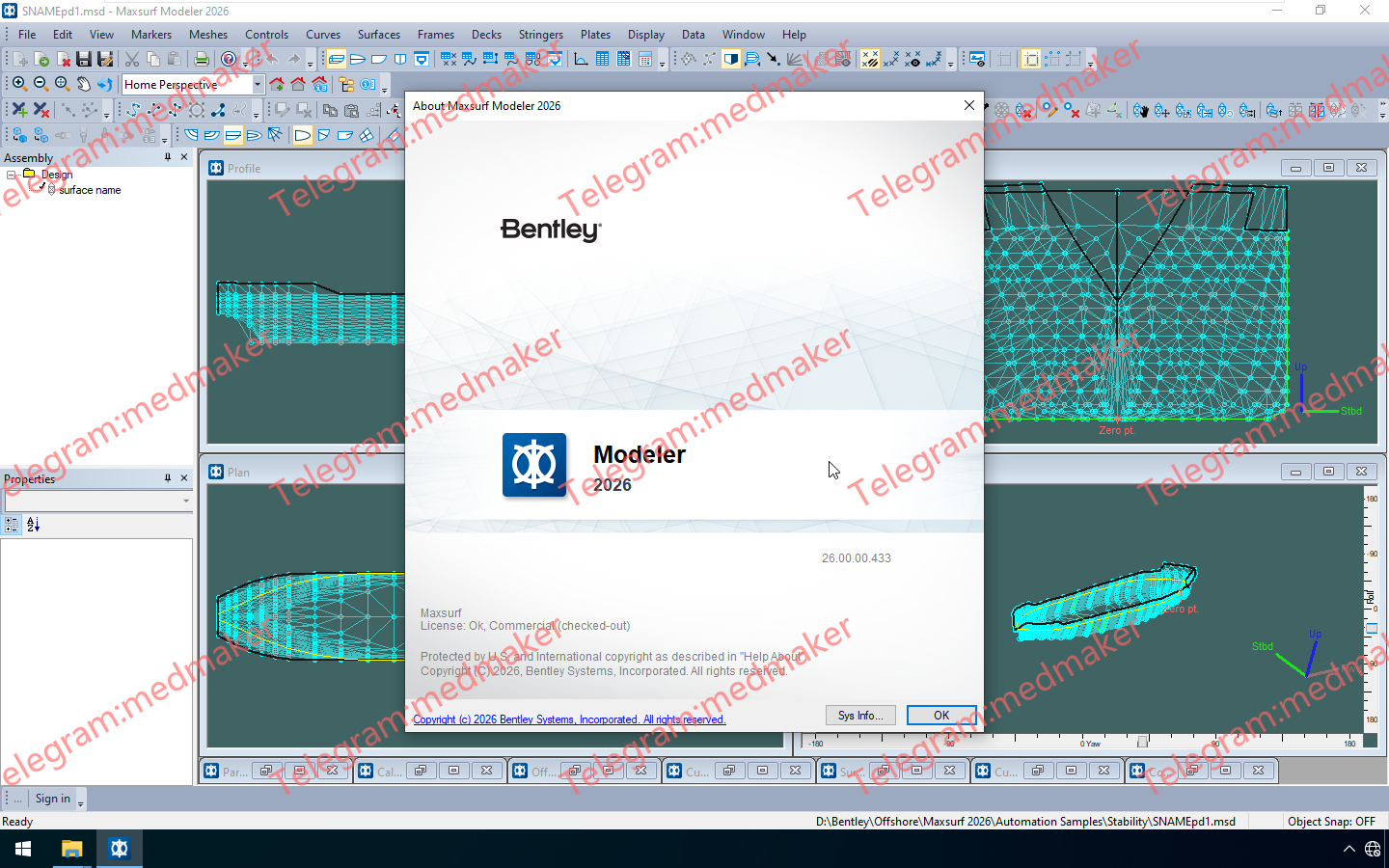Open the Stringers menu
The image size is (1389, 868).
[x=541, y=35]
